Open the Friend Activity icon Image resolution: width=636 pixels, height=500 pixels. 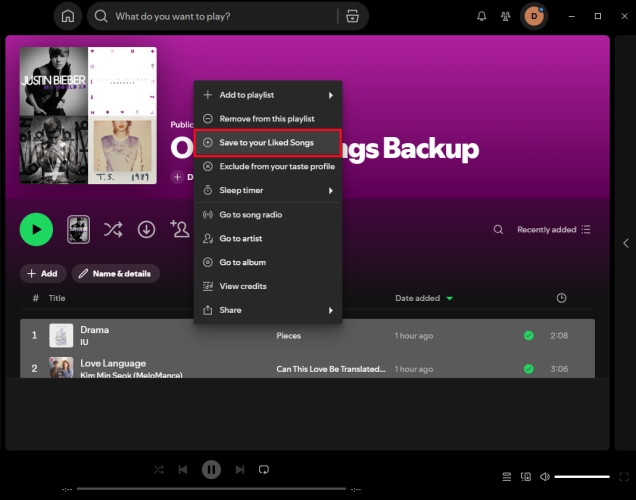coord(505,16)
